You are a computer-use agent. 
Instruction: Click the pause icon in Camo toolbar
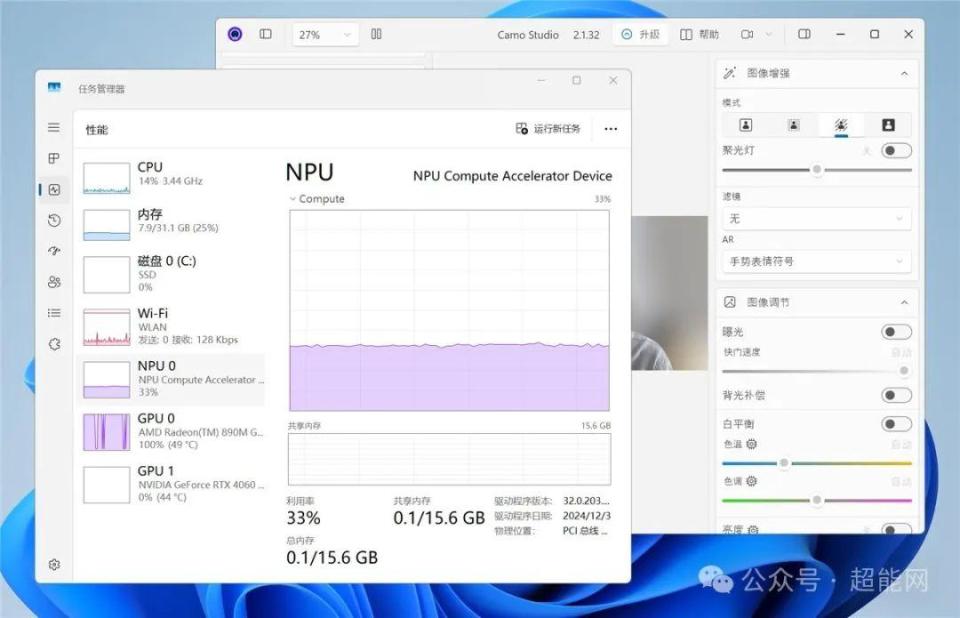[376, 34]
